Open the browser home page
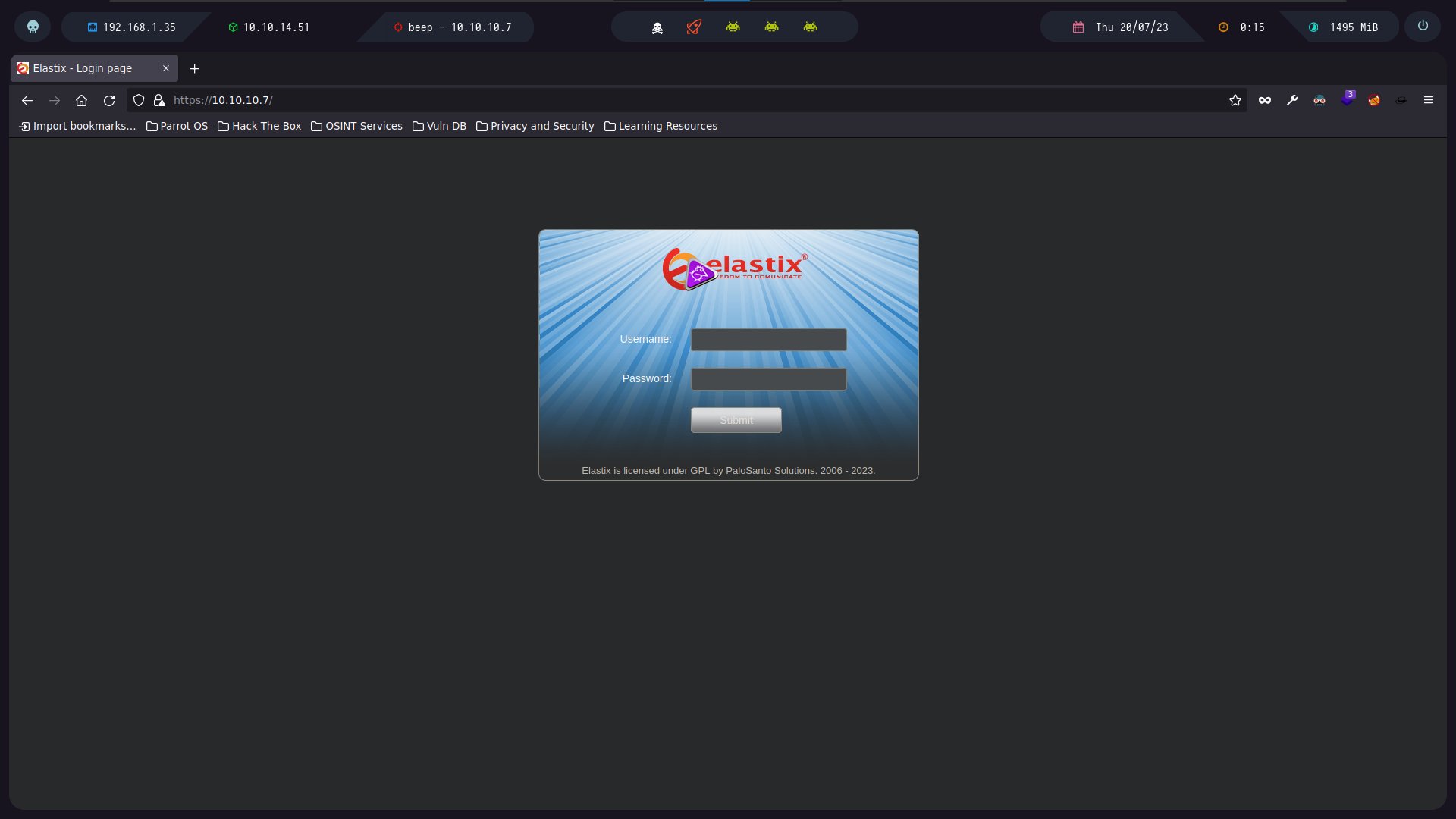Viewport: 1456px width, 819px height. tap(82, 100)
